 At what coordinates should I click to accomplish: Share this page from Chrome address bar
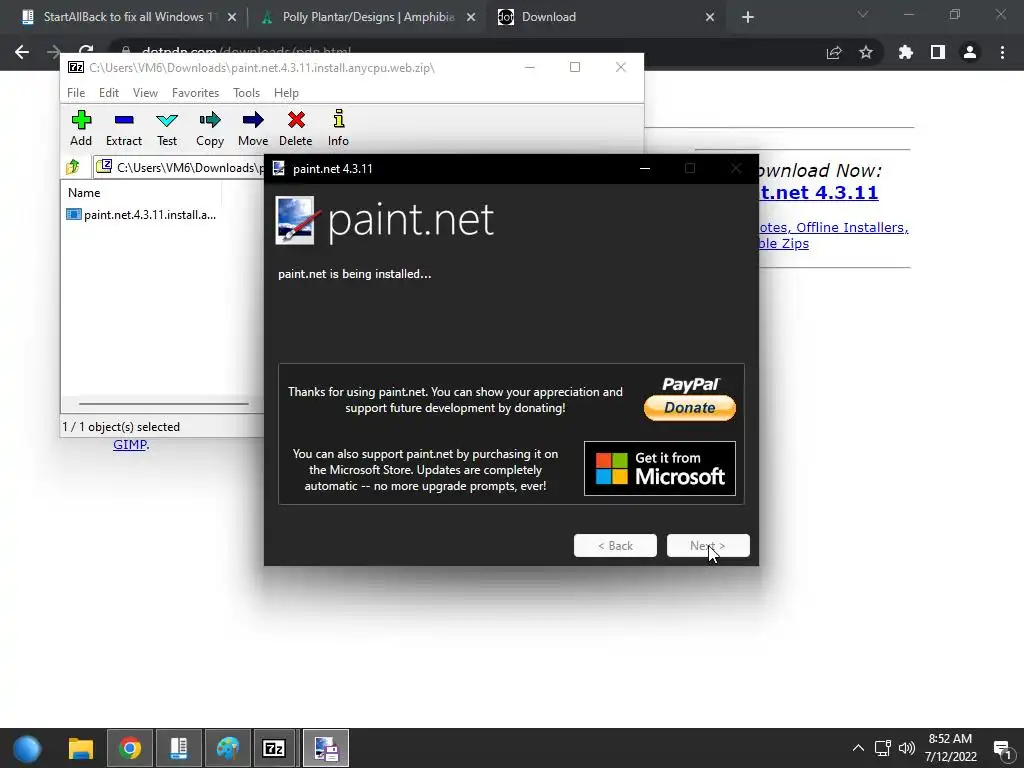(834, 52)
